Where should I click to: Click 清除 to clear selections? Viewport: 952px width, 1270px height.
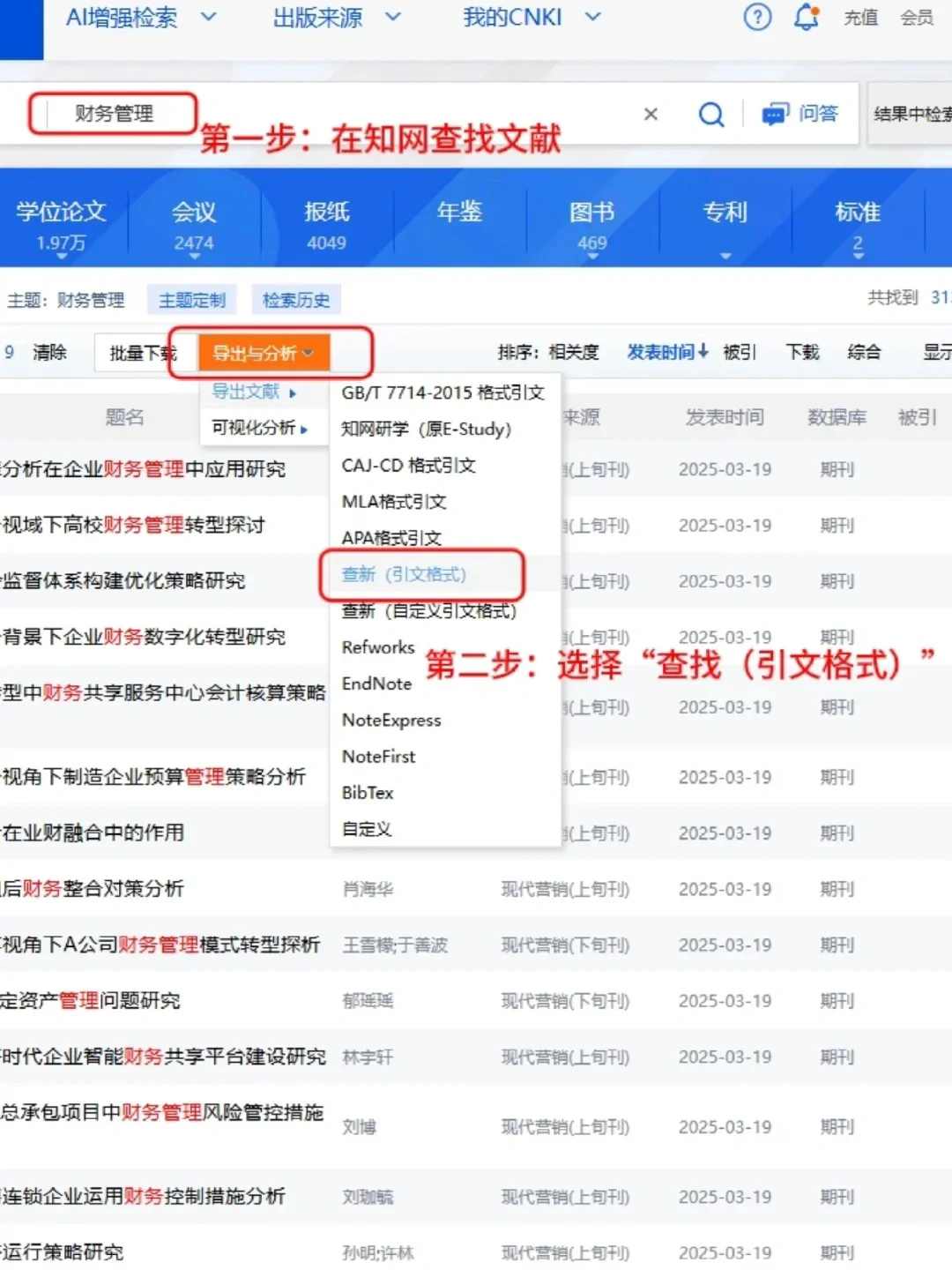[x=49, y=353]
